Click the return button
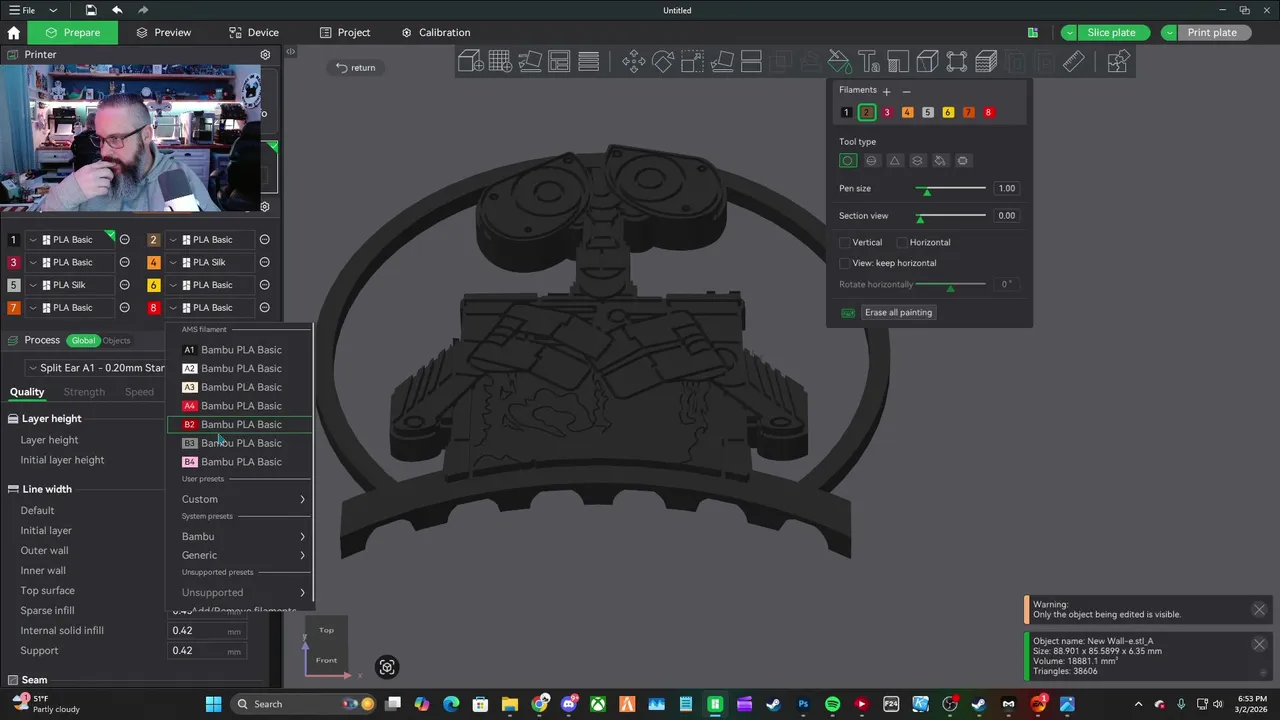The image size is (1280, 720). pyautogui.click(x=356, y=68)
